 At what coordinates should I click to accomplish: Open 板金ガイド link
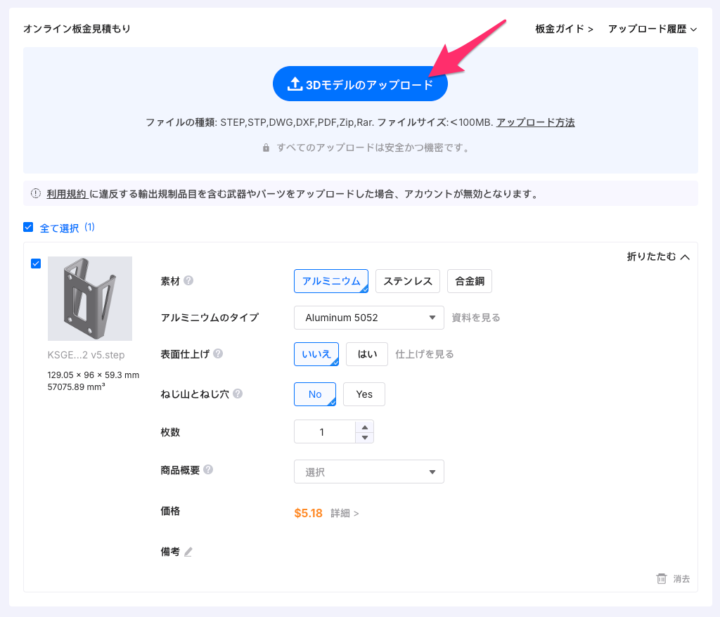pyautogui.click(x=564, y=29)
